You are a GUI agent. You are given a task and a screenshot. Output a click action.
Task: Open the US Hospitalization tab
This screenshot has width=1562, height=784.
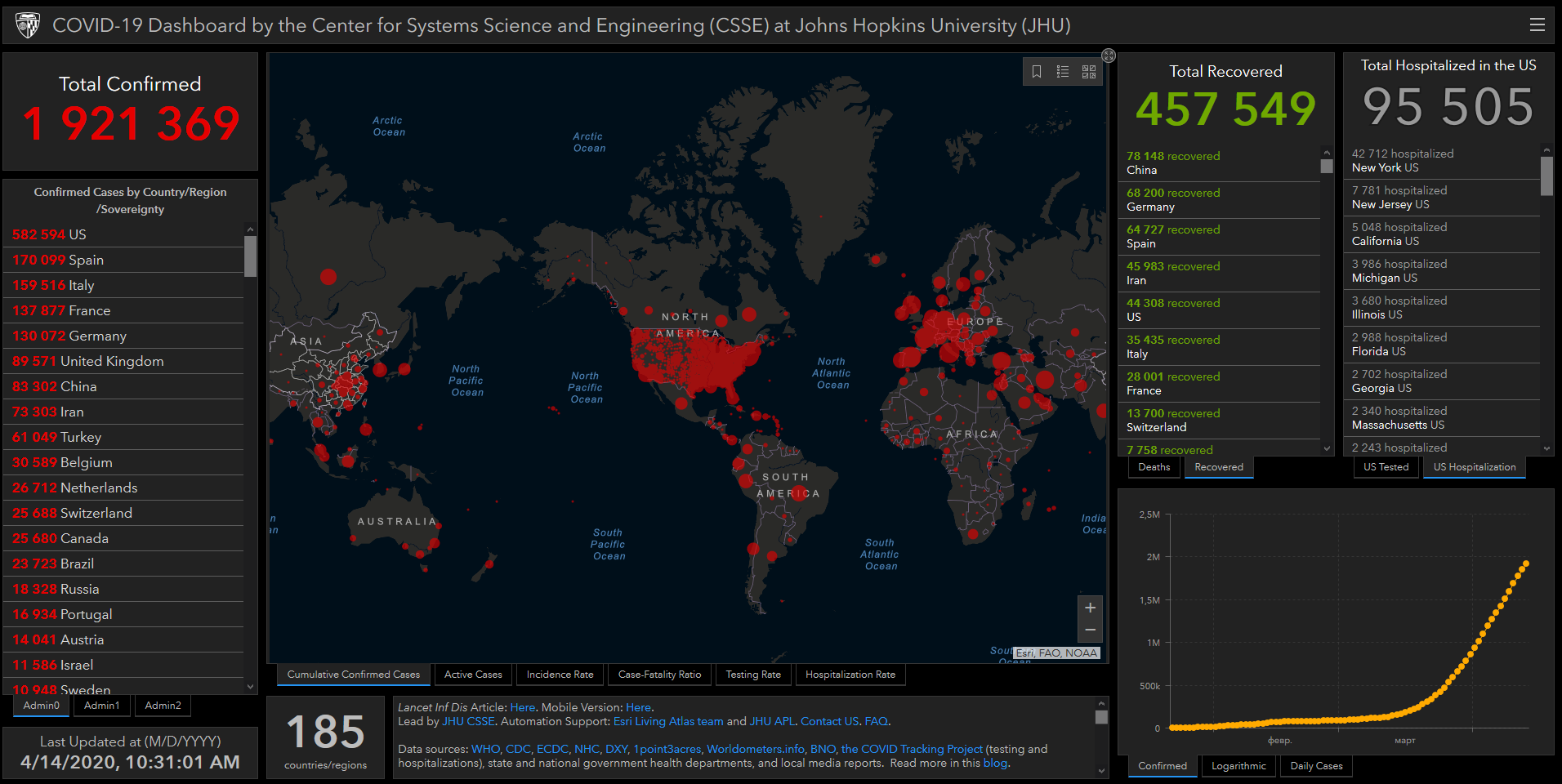tap(1475, 467)
